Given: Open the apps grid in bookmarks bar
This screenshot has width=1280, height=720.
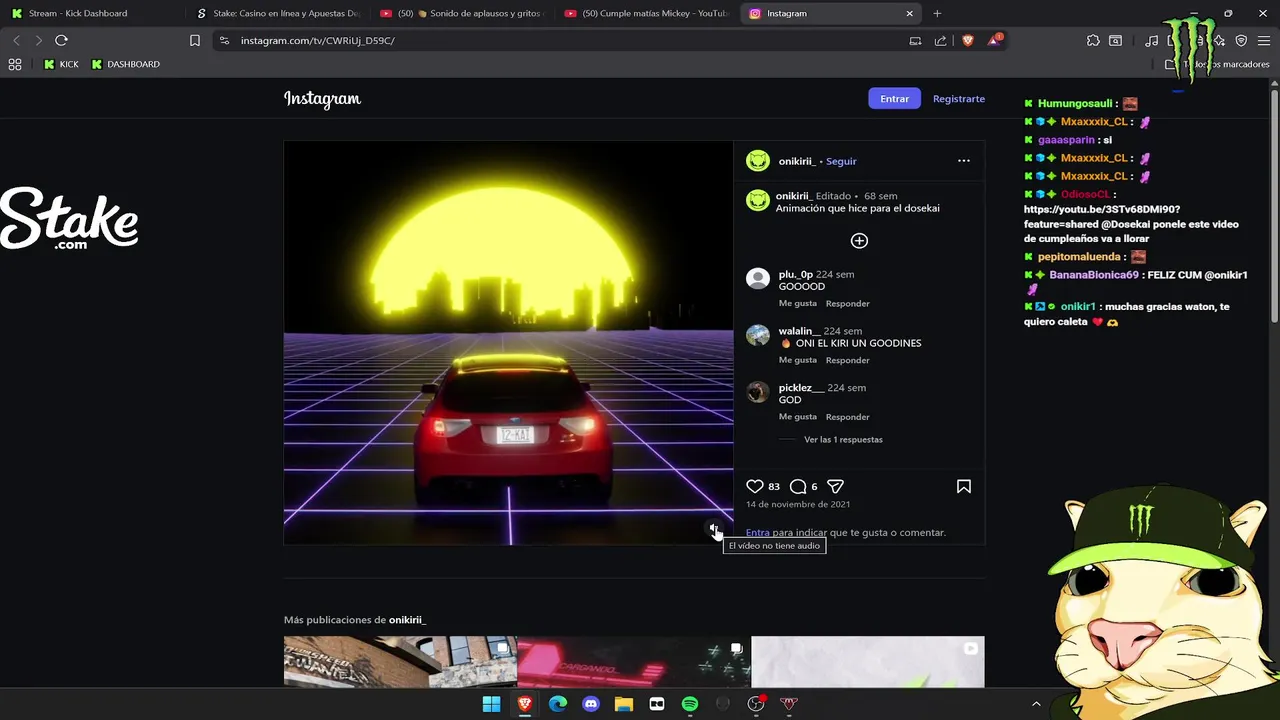Looking at the screenshot, I should (x=15, y=64).
